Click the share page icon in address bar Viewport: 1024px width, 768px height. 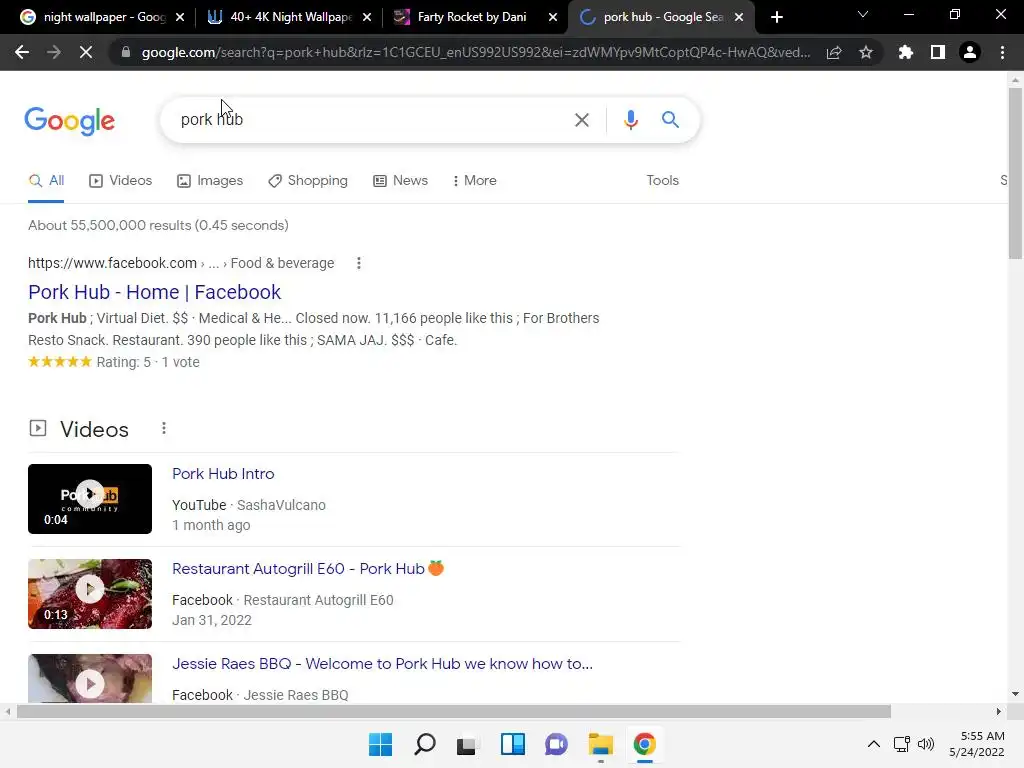pos(833,53)
